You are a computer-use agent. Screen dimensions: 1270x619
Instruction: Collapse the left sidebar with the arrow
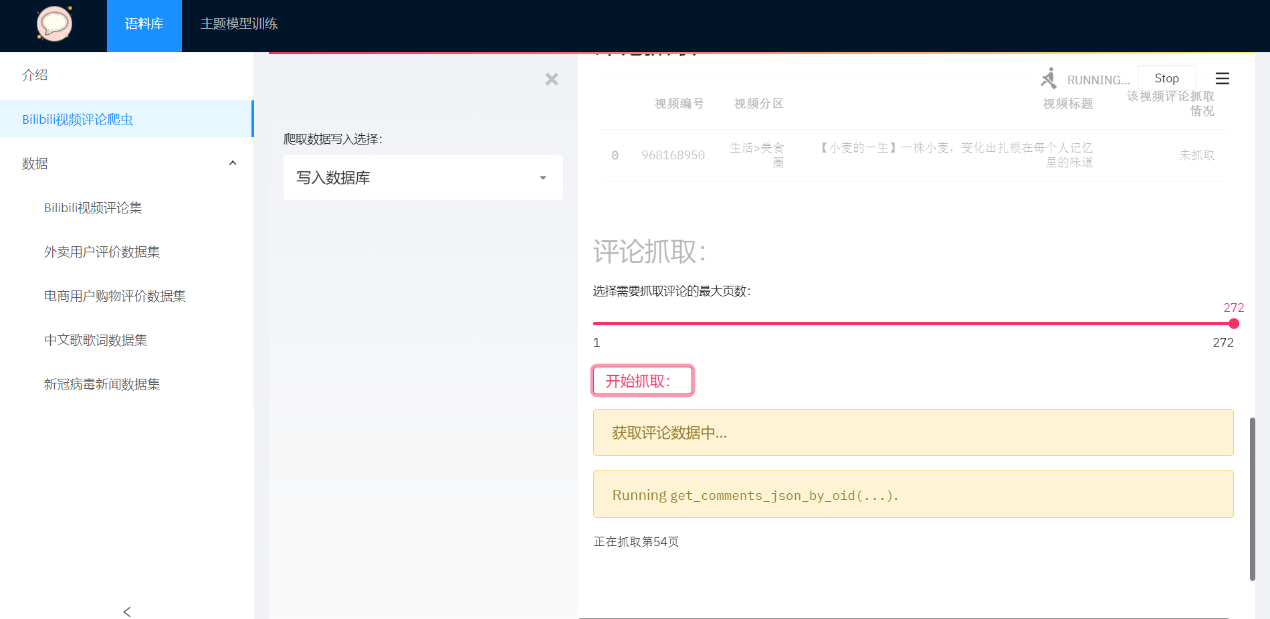point(126,611)
